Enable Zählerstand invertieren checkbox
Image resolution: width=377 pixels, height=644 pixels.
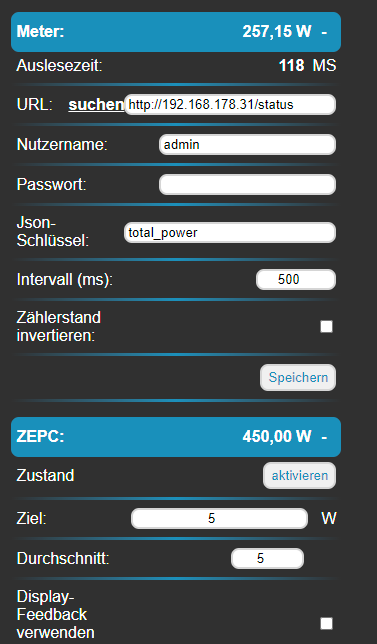click(x=326, y=327)
